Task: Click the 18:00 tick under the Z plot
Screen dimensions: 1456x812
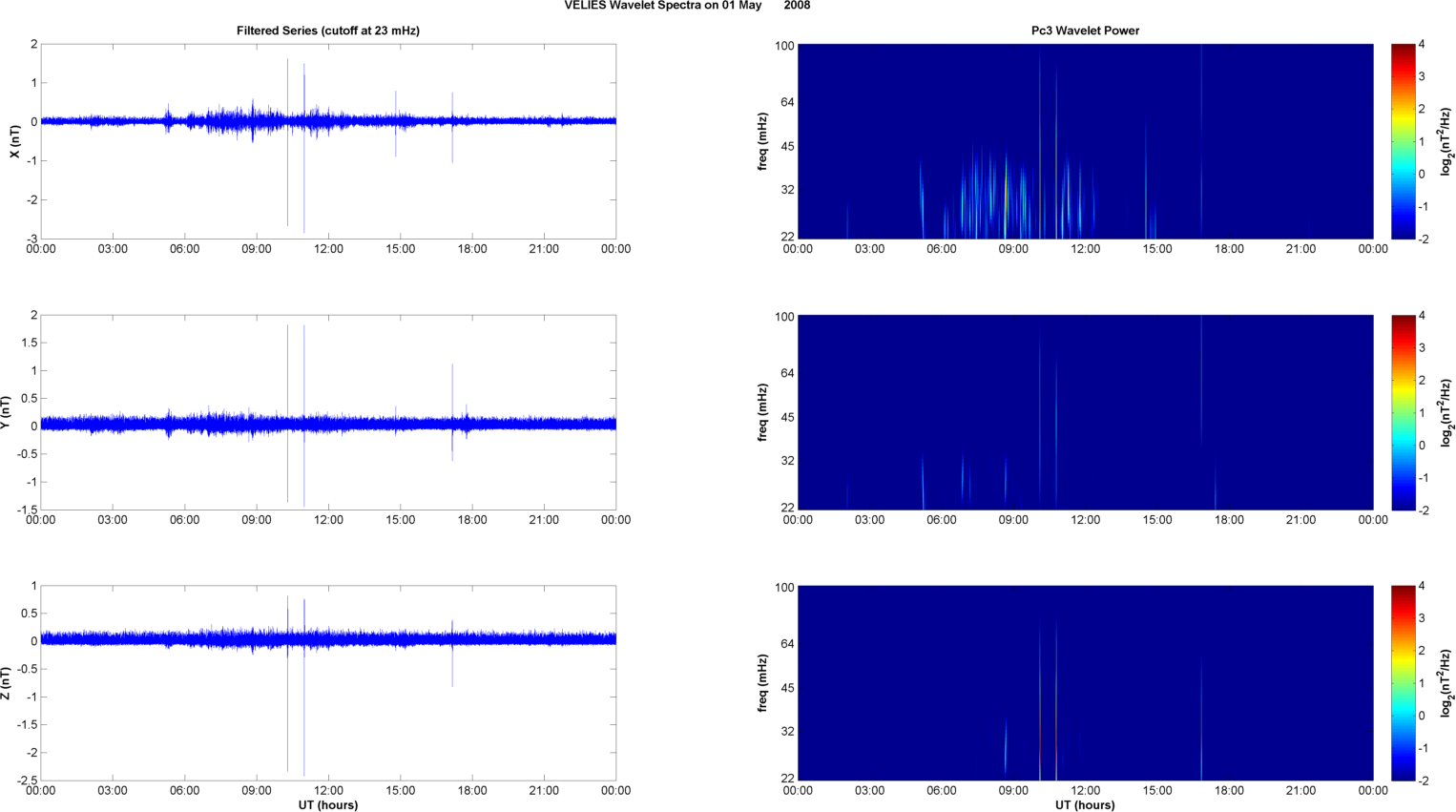Action: (x=472, y=790)
